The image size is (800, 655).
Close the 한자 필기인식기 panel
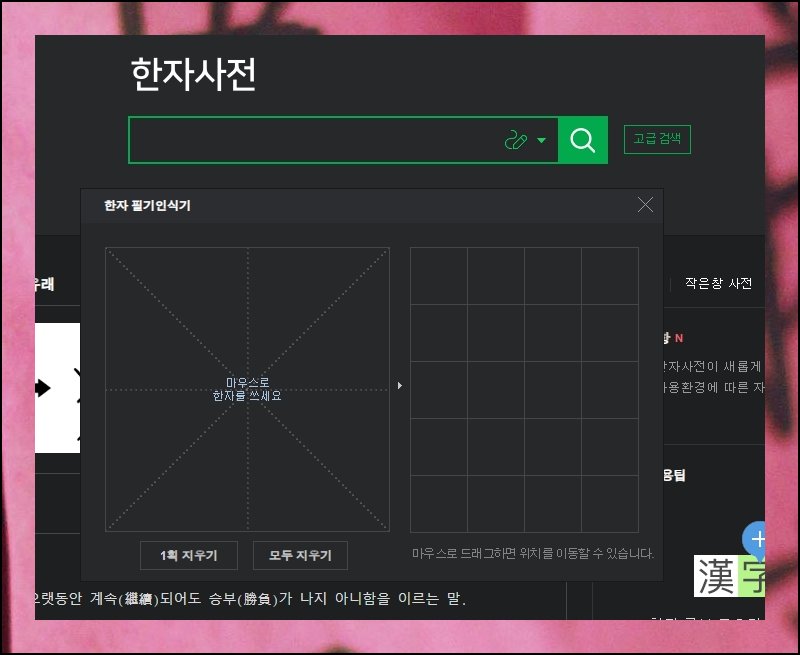point(645,205)
